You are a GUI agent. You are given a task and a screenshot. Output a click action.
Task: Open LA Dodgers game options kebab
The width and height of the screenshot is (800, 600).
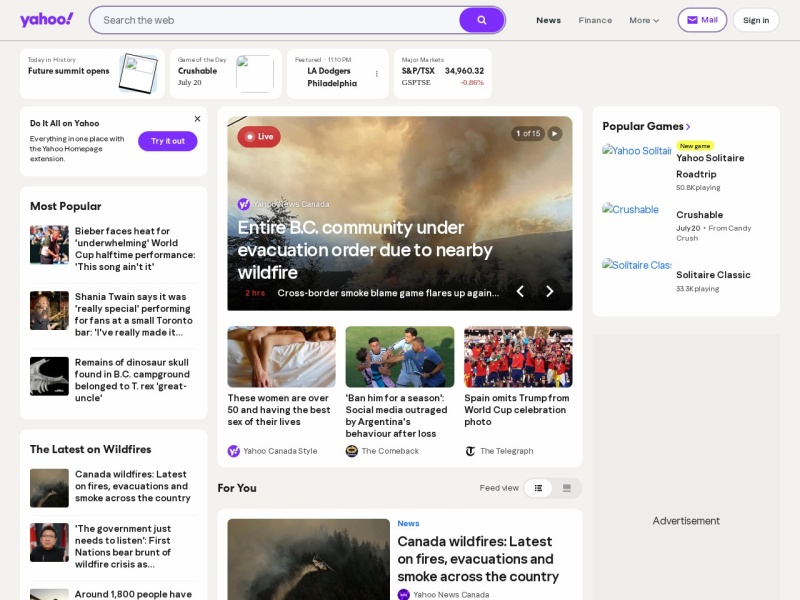377,74
